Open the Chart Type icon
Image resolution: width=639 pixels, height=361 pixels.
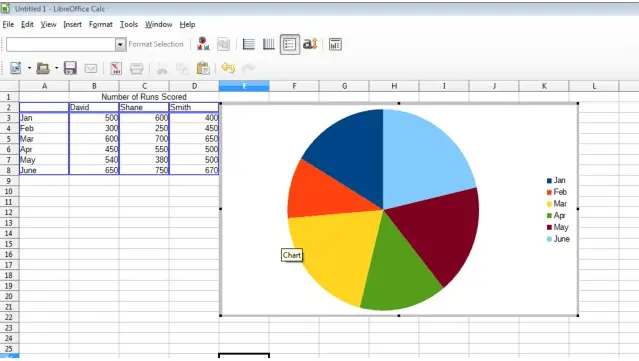(x=203, y=44)
